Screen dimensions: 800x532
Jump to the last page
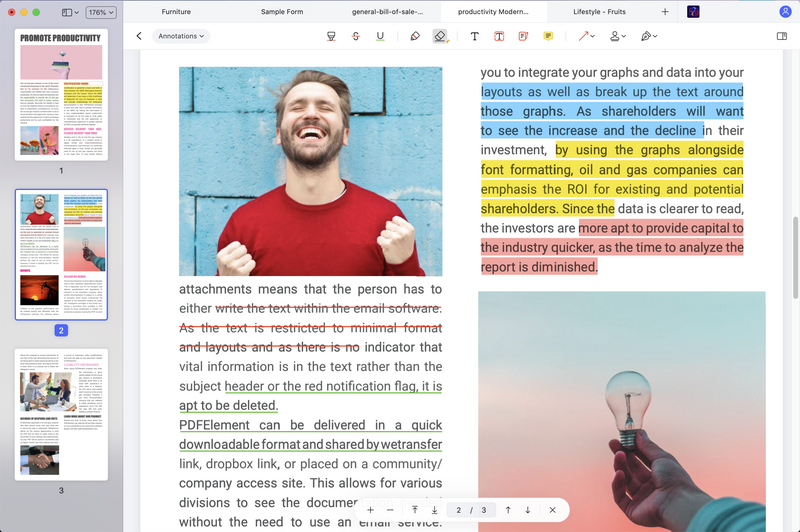[x=434, y=510]
